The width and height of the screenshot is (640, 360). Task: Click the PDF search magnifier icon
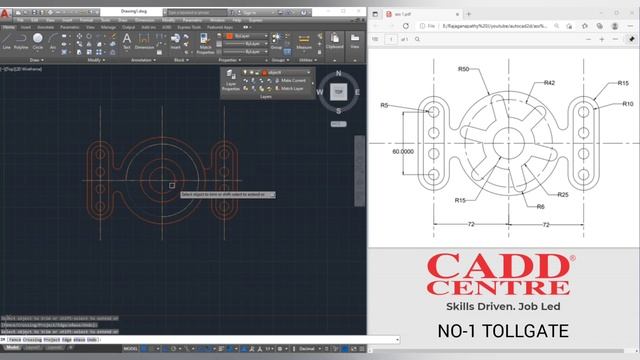(417, 39)
